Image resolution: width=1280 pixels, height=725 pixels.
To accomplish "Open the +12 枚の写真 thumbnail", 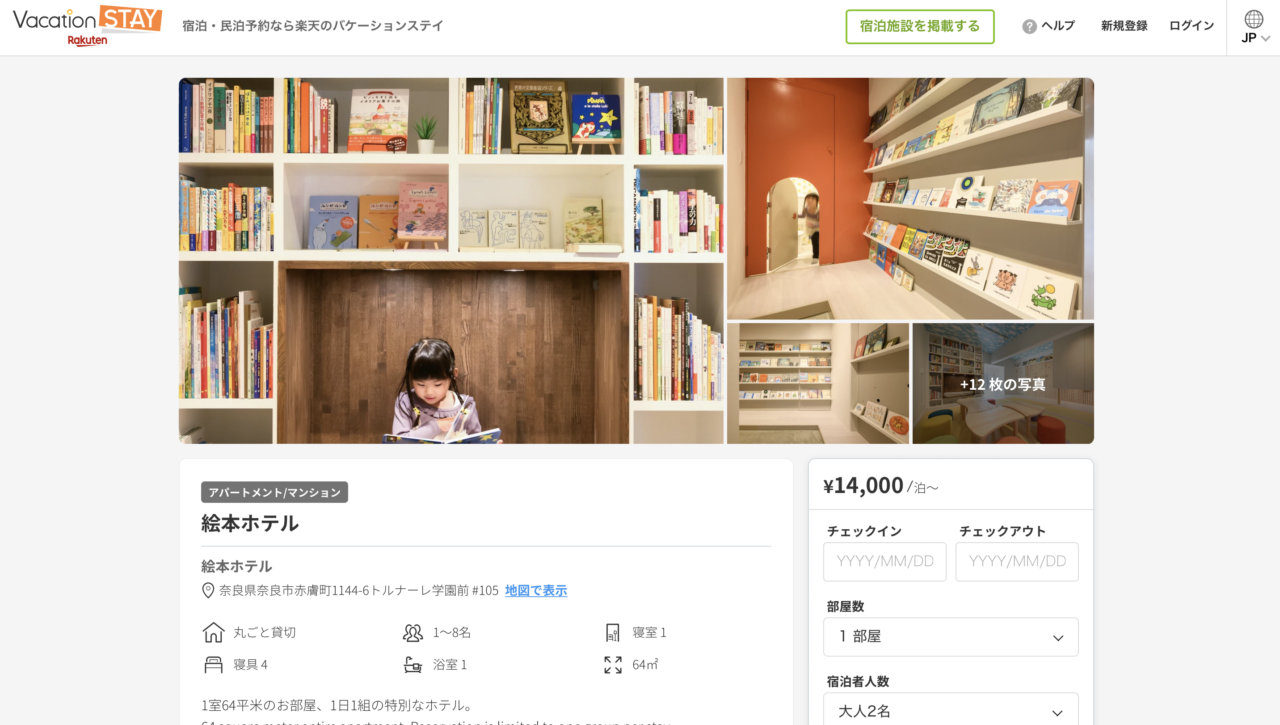I will pos(1003,384).
